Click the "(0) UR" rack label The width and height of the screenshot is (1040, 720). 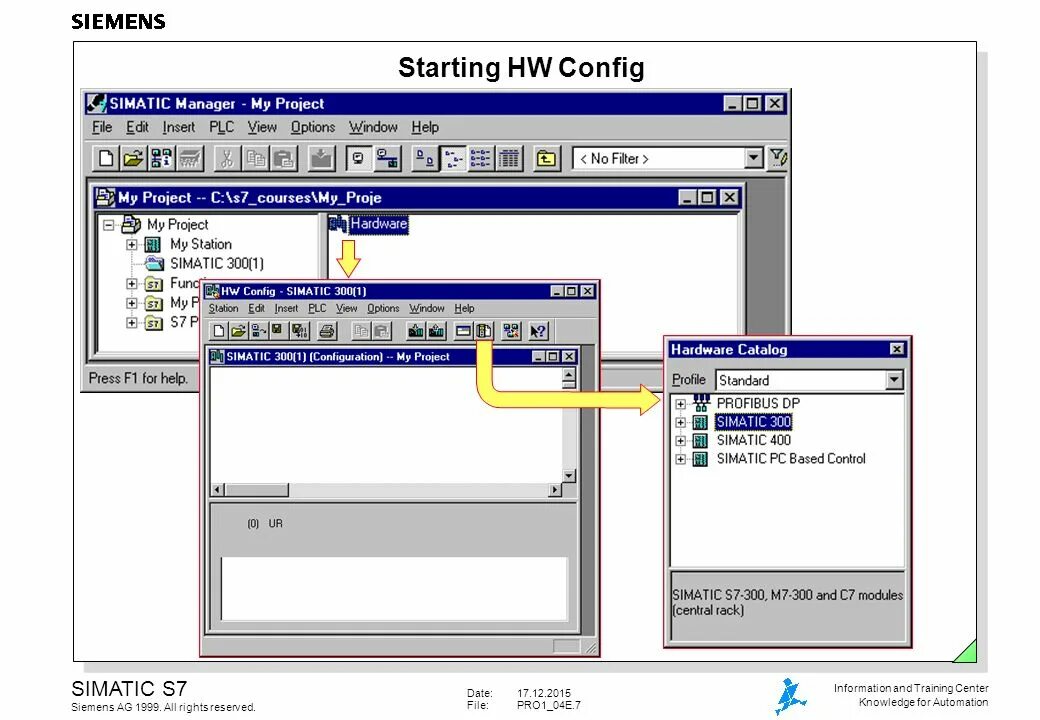(x=265, y=524)
